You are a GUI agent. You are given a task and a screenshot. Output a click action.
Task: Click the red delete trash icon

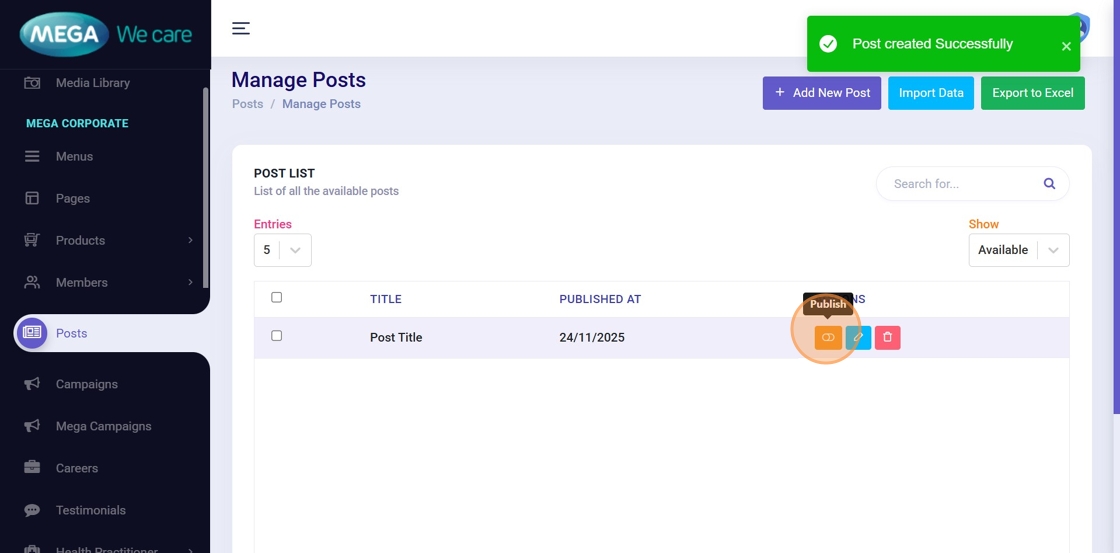point(887,338)
